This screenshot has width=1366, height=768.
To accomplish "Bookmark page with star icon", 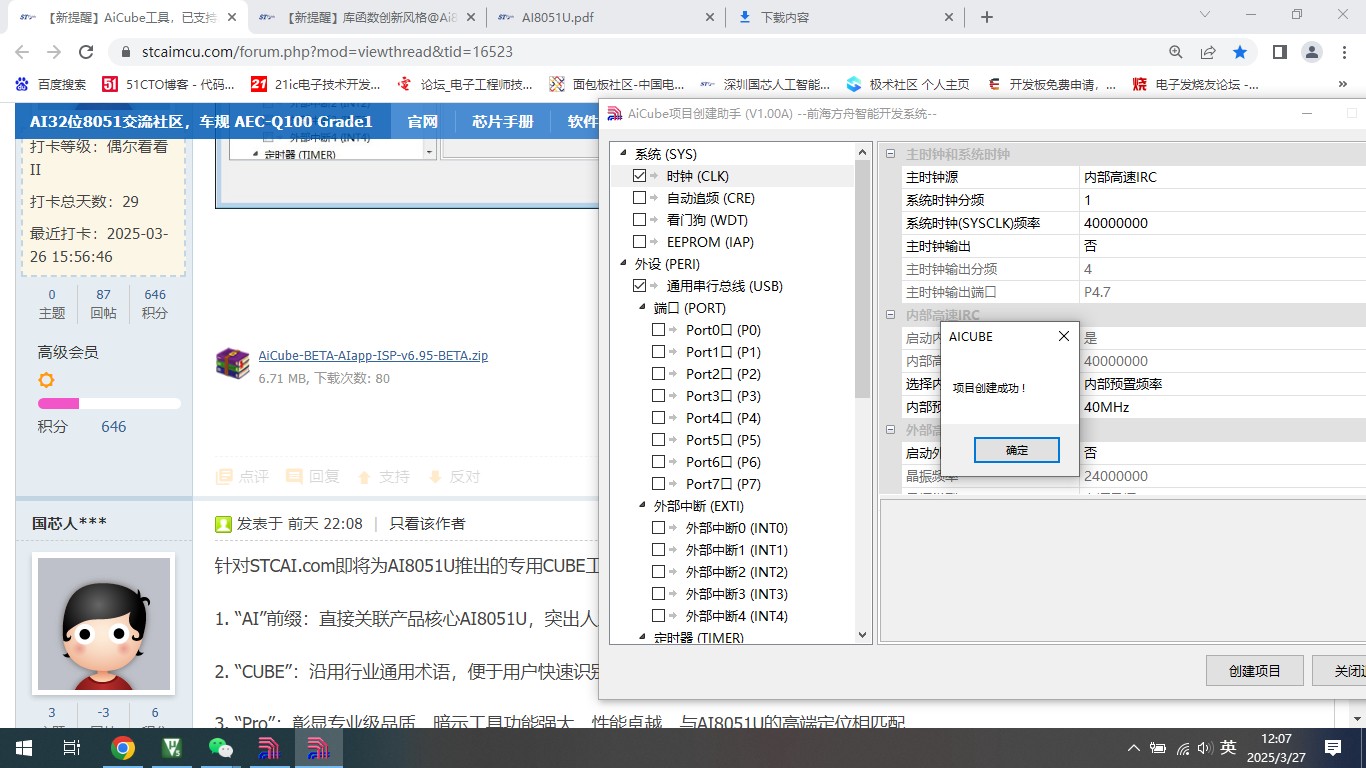I will pos(1240,52).
